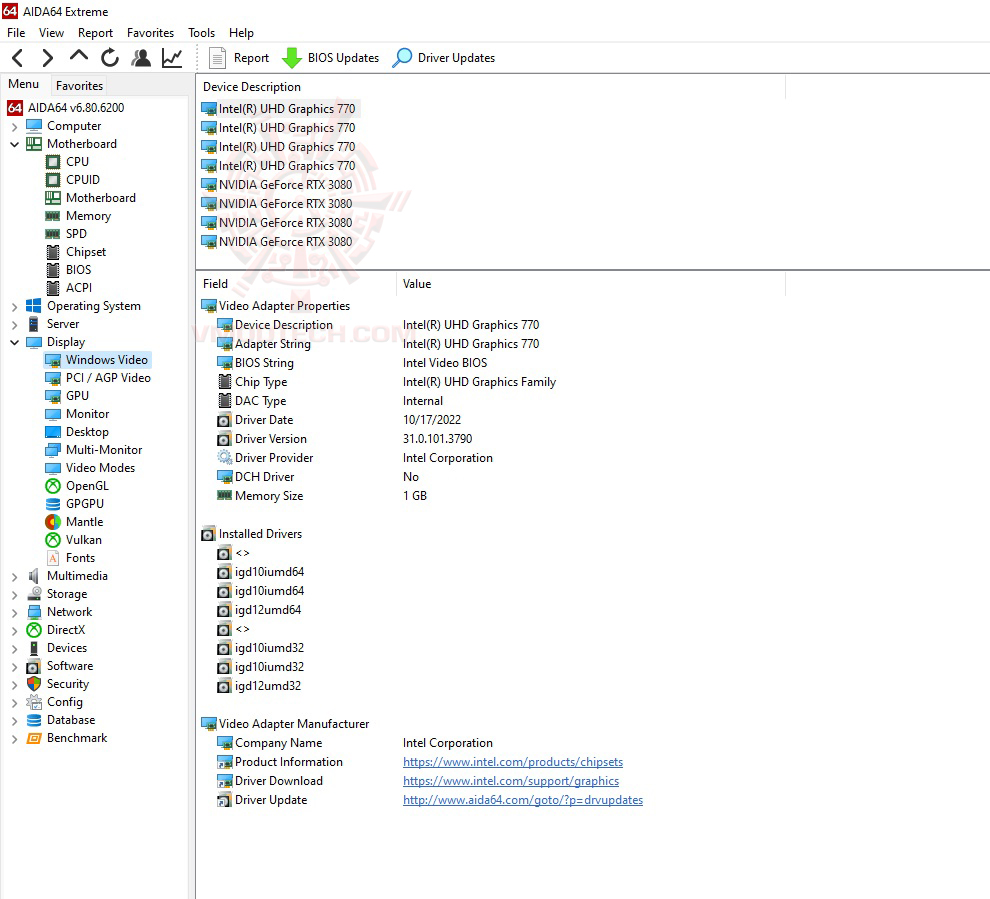
Task: Refresh the page with the refresh icon
Action: pos(110,58)
